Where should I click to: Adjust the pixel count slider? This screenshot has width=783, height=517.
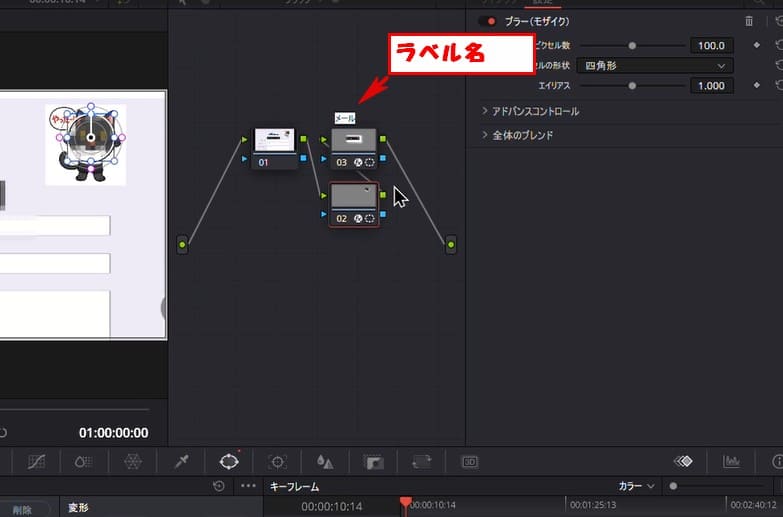[x=632, y=45]
